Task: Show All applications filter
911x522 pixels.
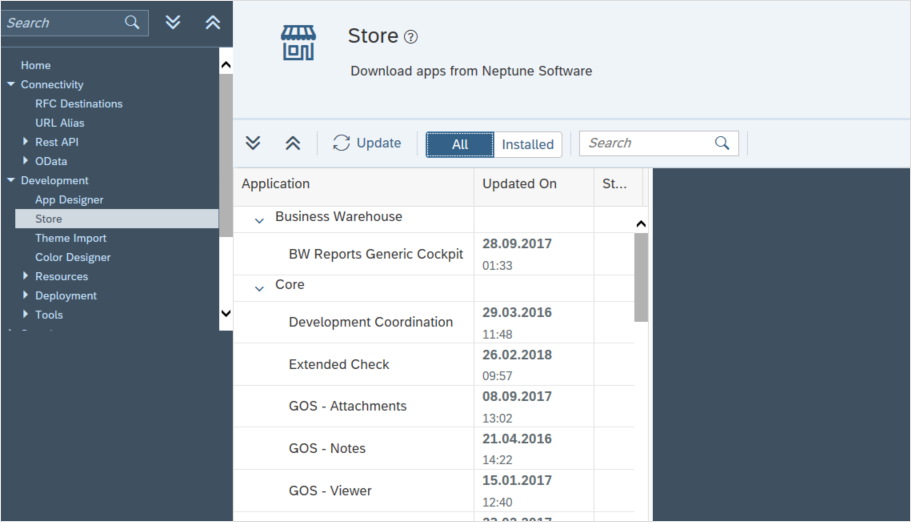Action: click(460, 144)
